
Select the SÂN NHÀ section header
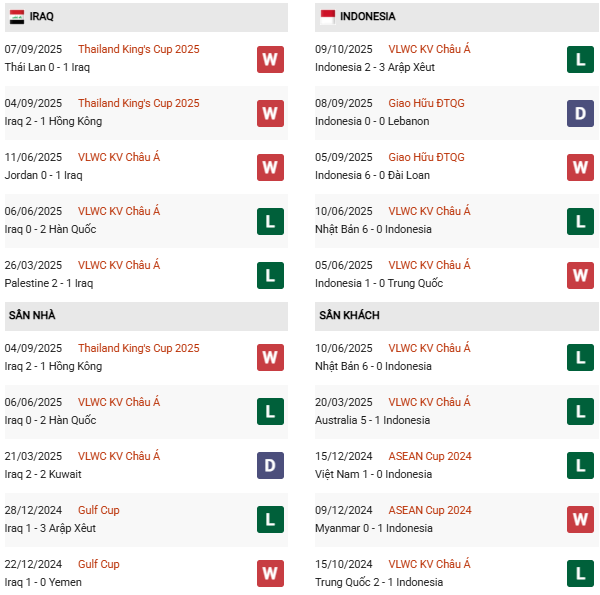pyautogui.click(x=32, y=315)
